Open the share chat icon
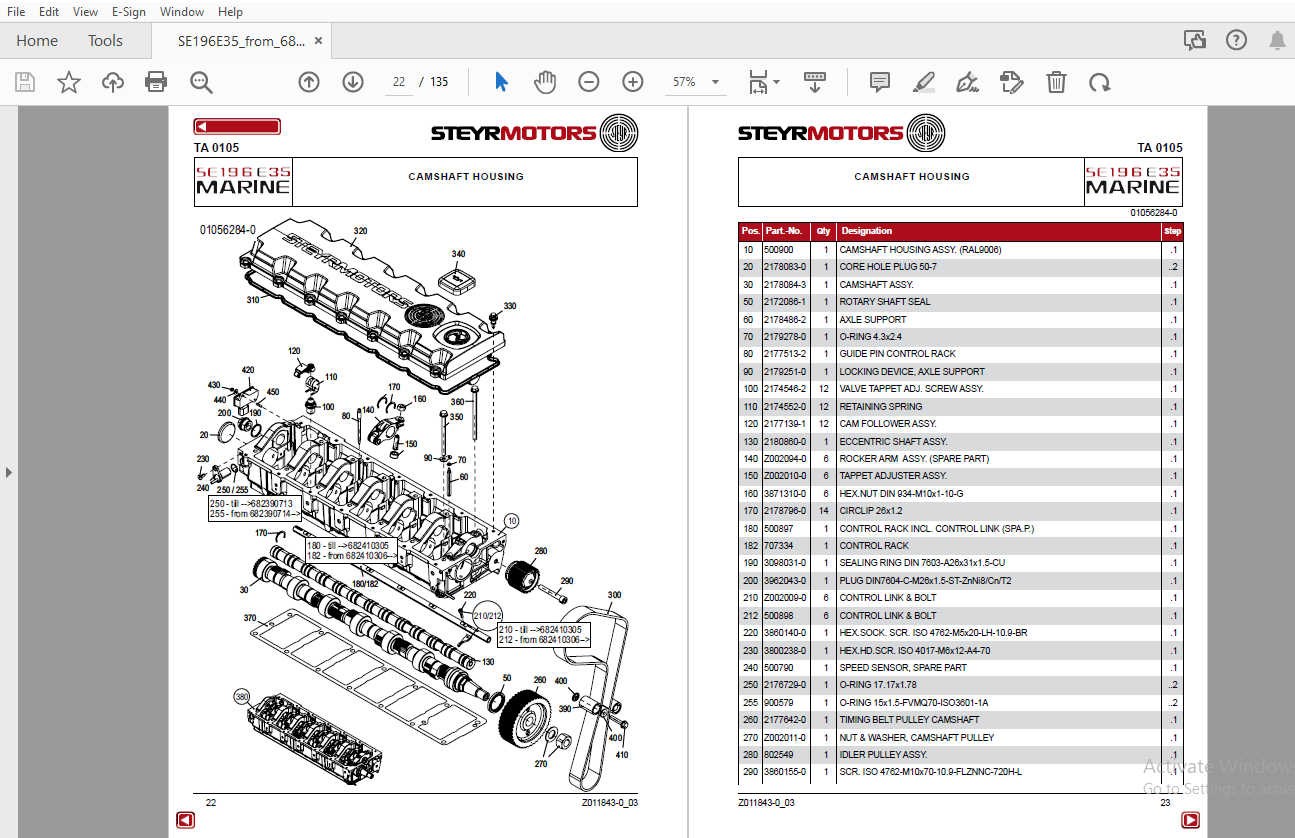The height and width of the screenshot is (838, 1295). tap(1194, 40)
